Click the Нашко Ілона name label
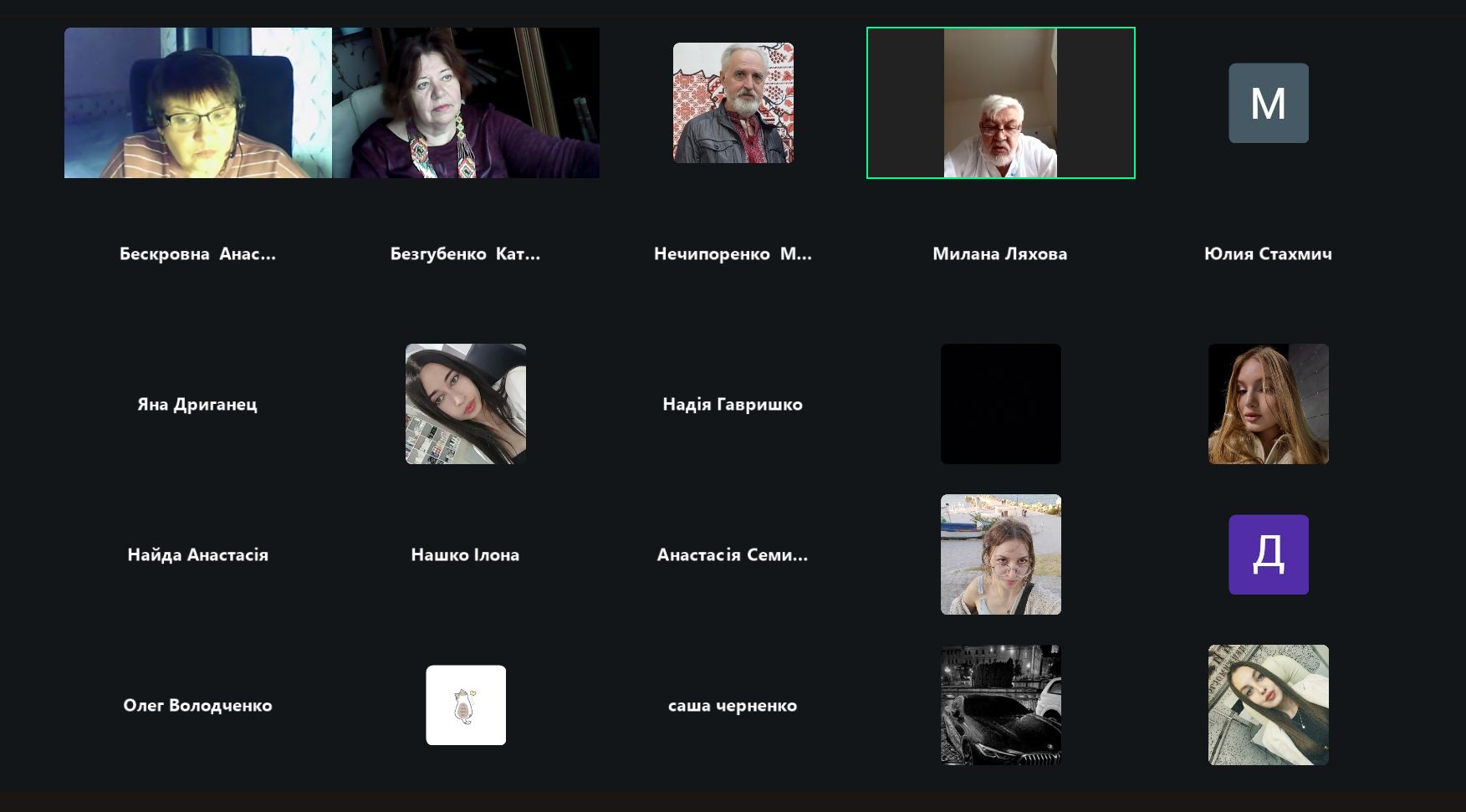 click(465, 554)
